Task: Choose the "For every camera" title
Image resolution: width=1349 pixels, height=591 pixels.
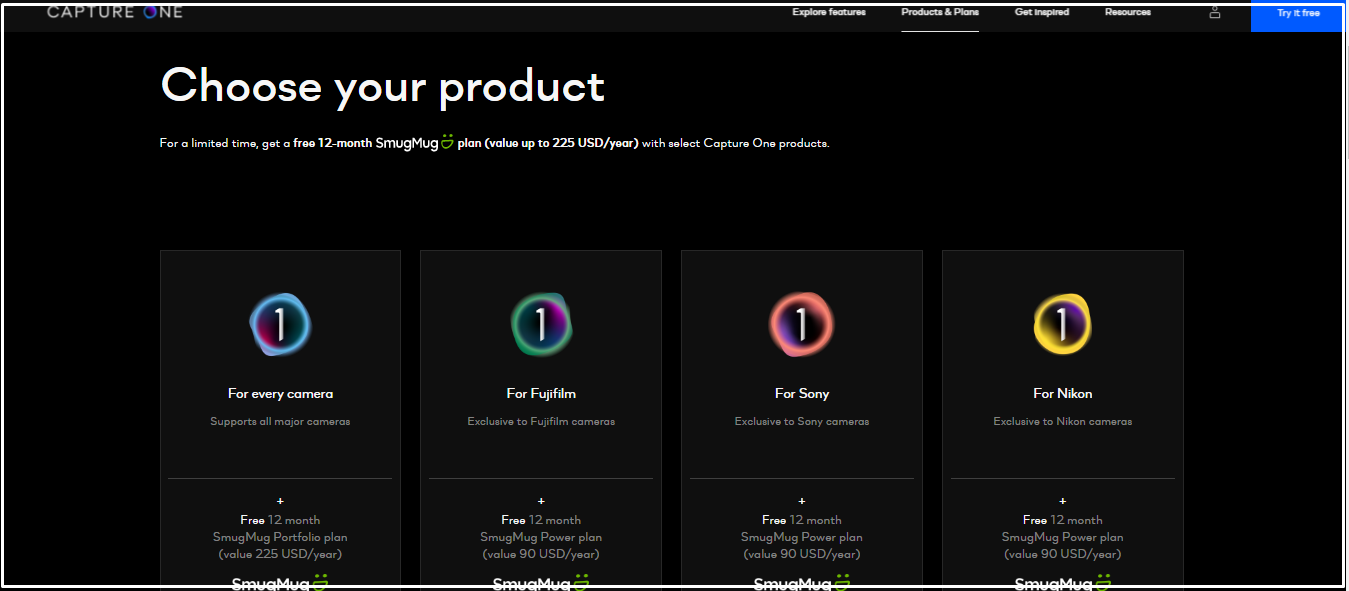Action: 280,394
